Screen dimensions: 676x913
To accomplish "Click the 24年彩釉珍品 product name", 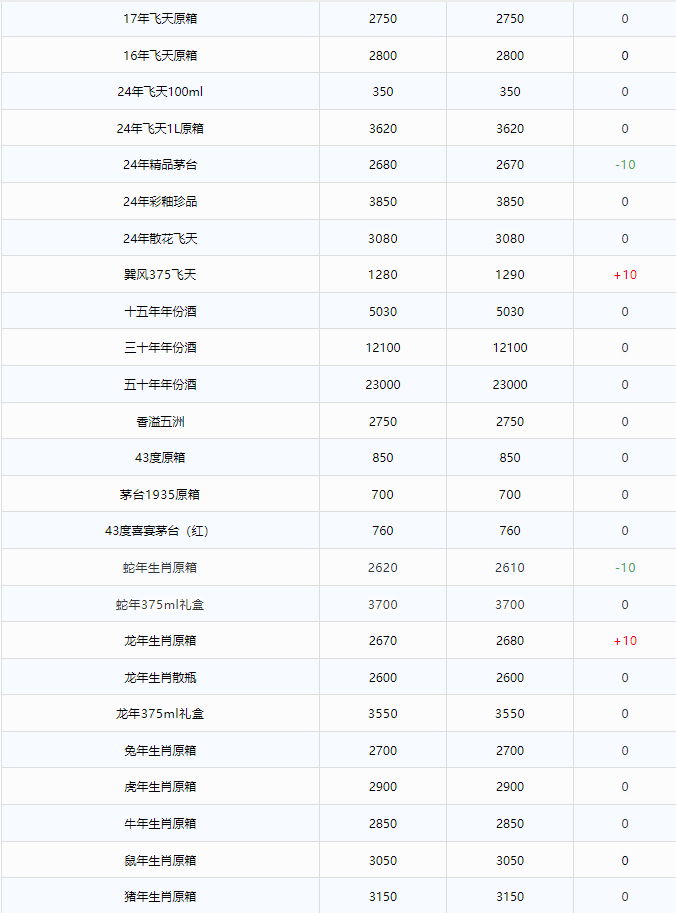I will tap(160, 201).
